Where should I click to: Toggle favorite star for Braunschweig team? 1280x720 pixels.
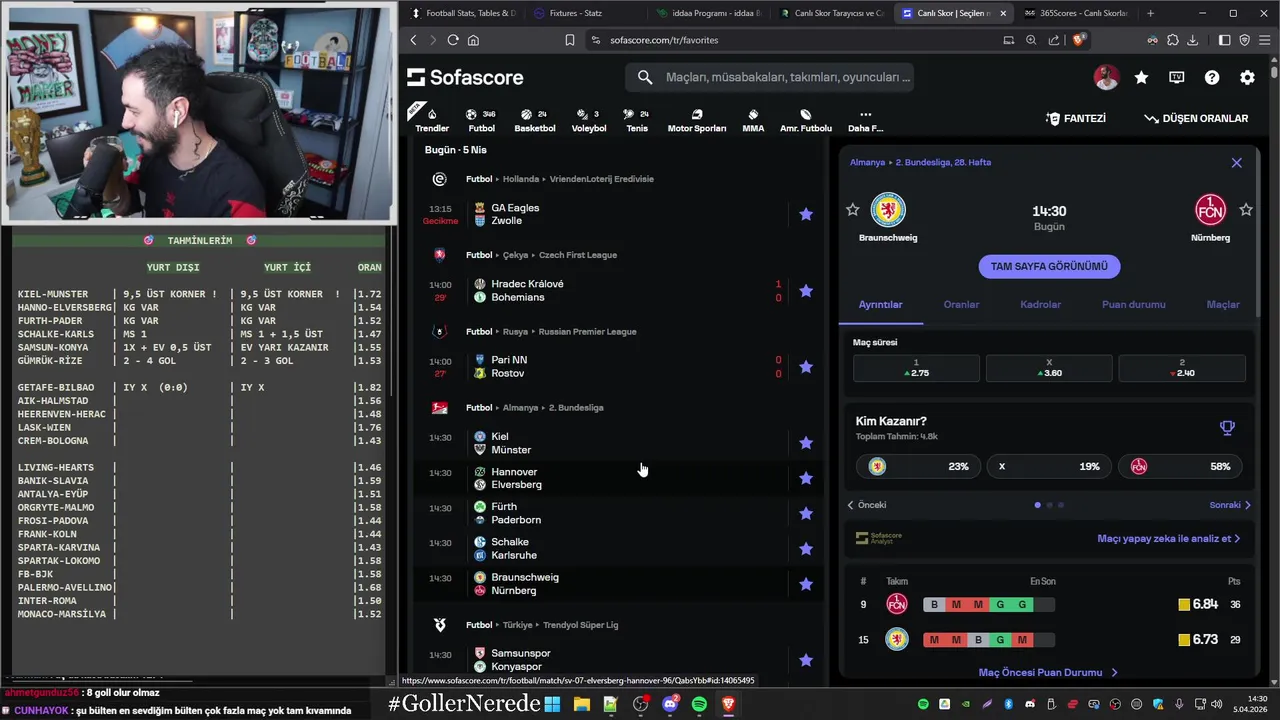click(x=852, y=209)
